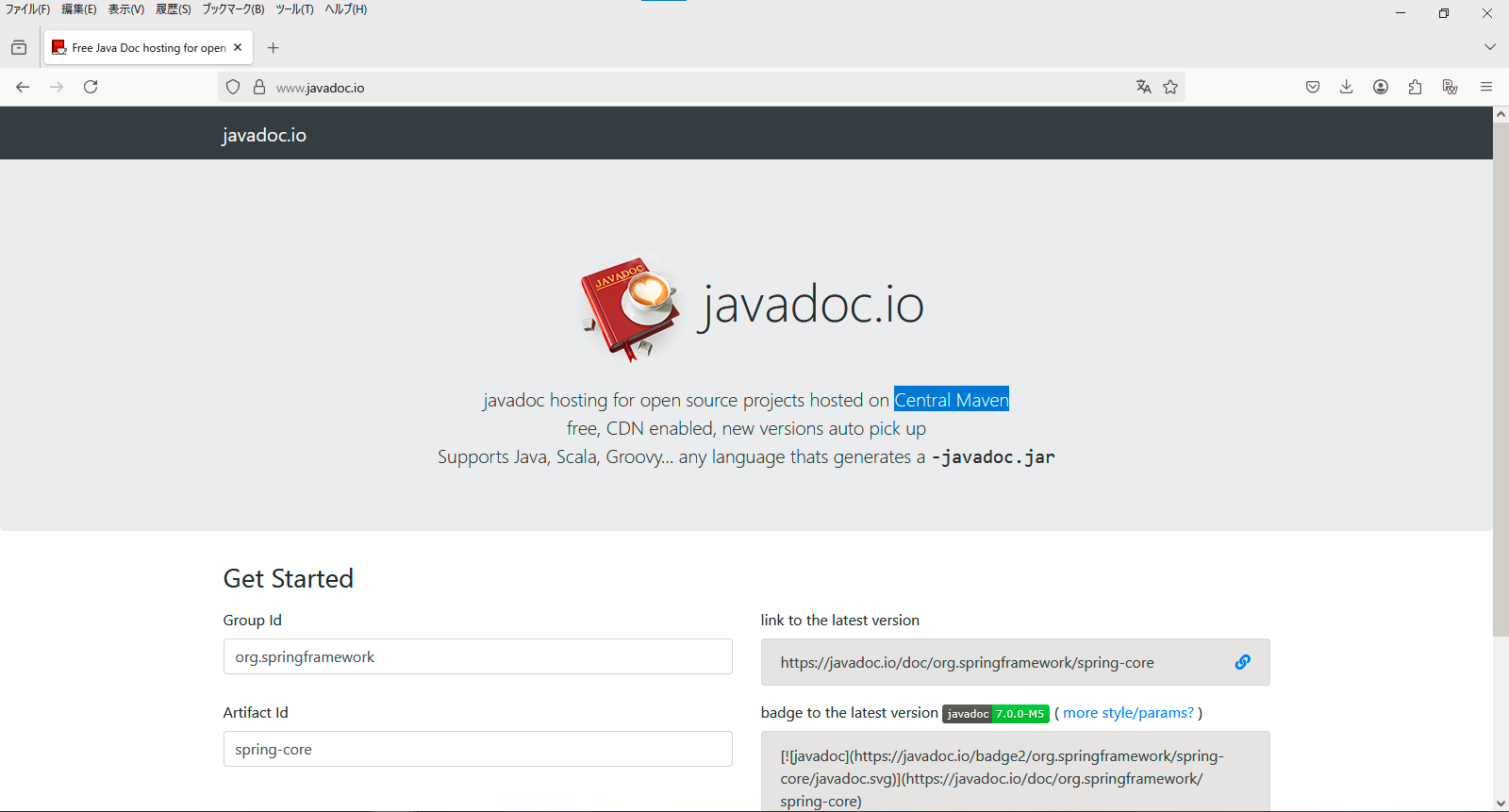The width and height of the screenshot is (1509, 812).
Task: Open Firefox application hamburger menu
Action: [1486, 87]
